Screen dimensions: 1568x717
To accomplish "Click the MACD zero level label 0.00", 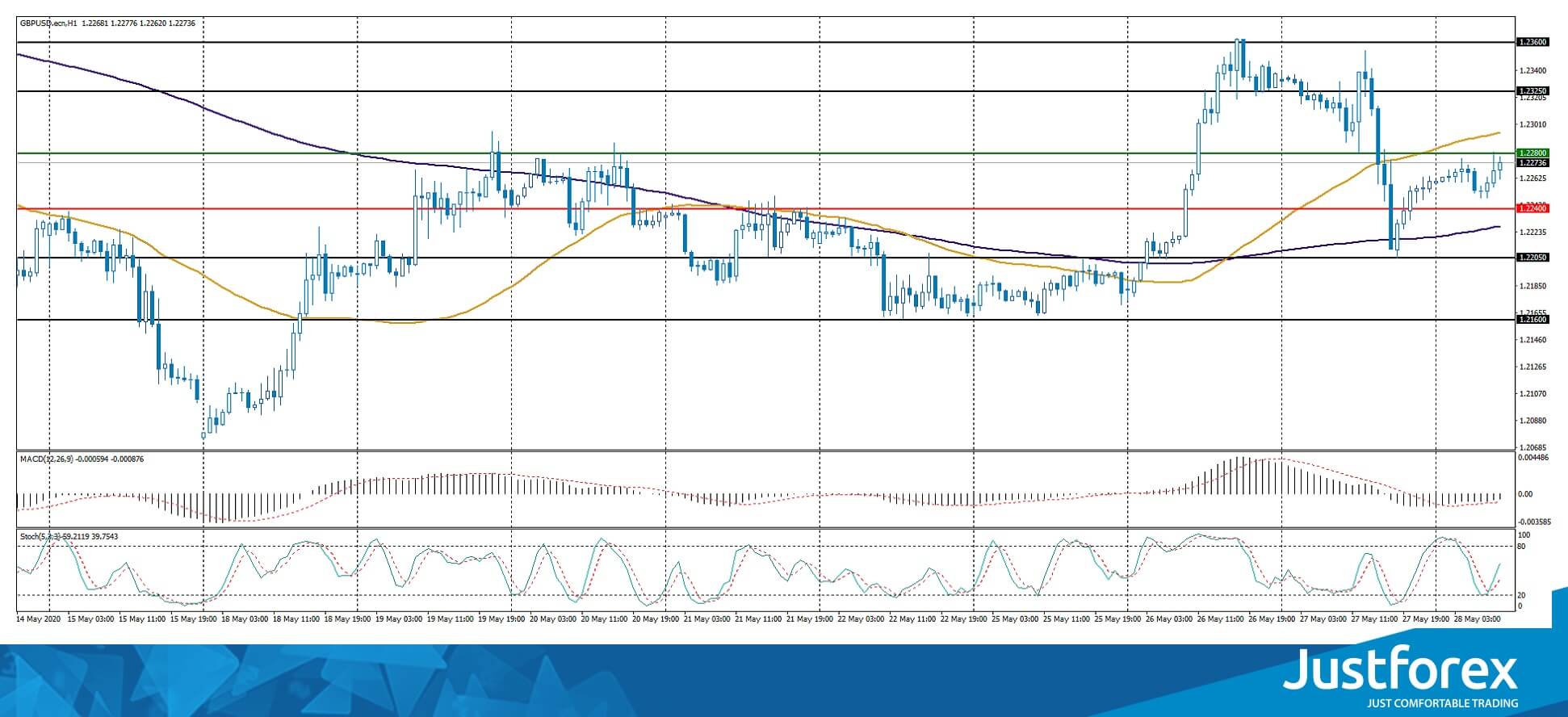I will pos(1525,494).
